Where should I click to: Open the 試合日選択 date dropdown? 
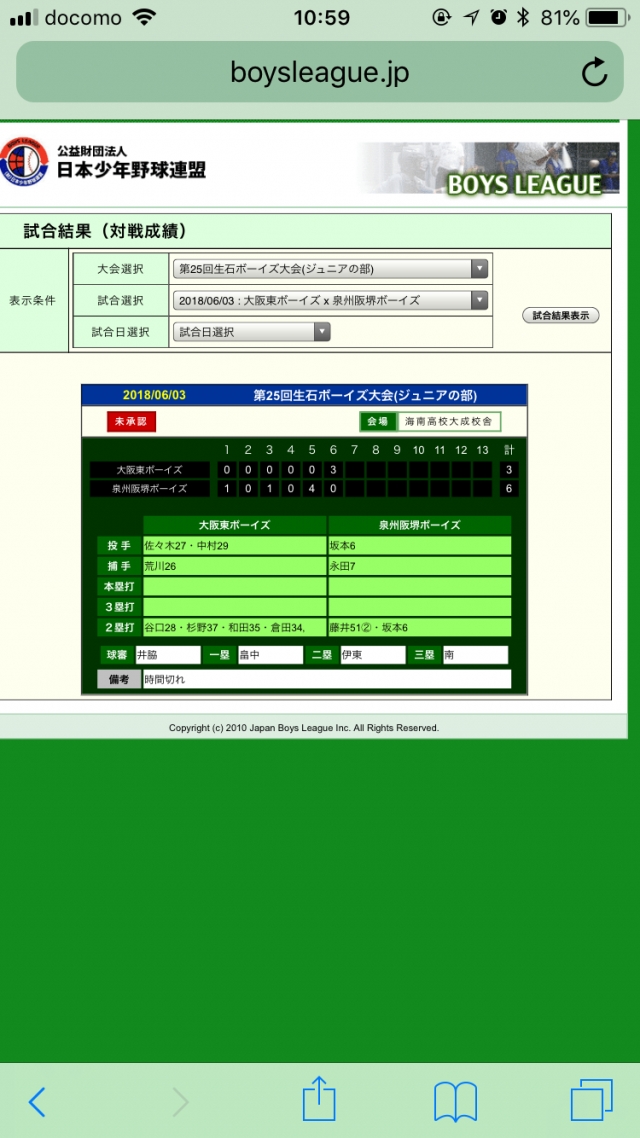pos(251,332)
